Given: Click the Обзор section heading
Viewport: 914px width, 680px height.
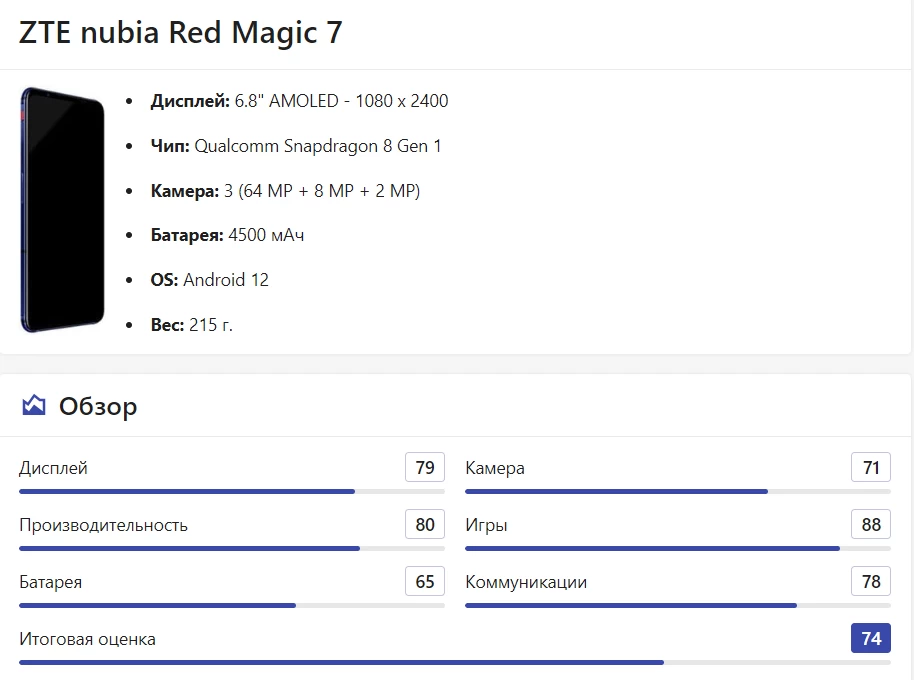Looking at the screenshot, I should (98, 406).
